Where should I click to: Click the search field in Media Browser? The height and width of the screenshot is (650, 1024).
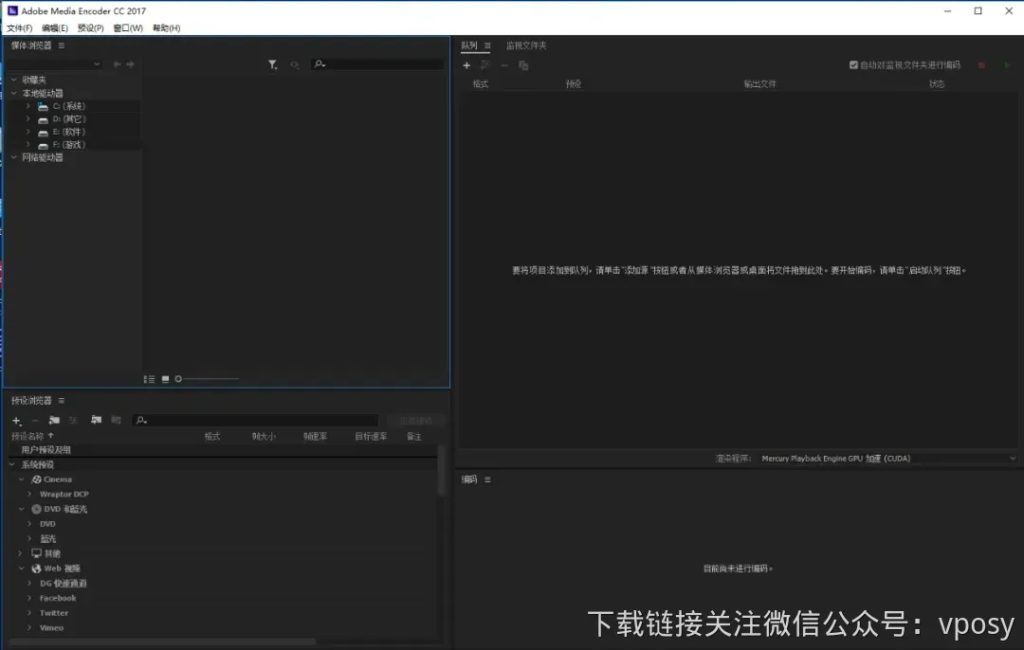378,64
